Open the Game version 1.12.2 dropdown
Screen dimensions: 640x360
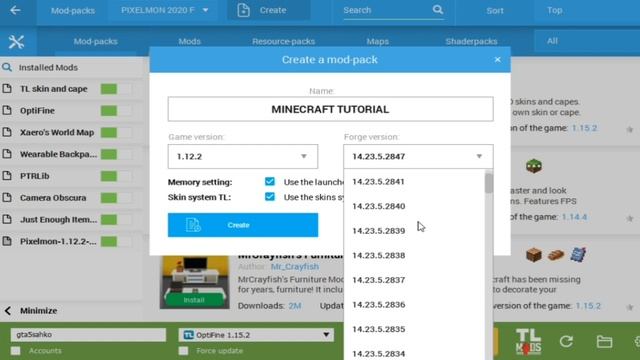243,156
